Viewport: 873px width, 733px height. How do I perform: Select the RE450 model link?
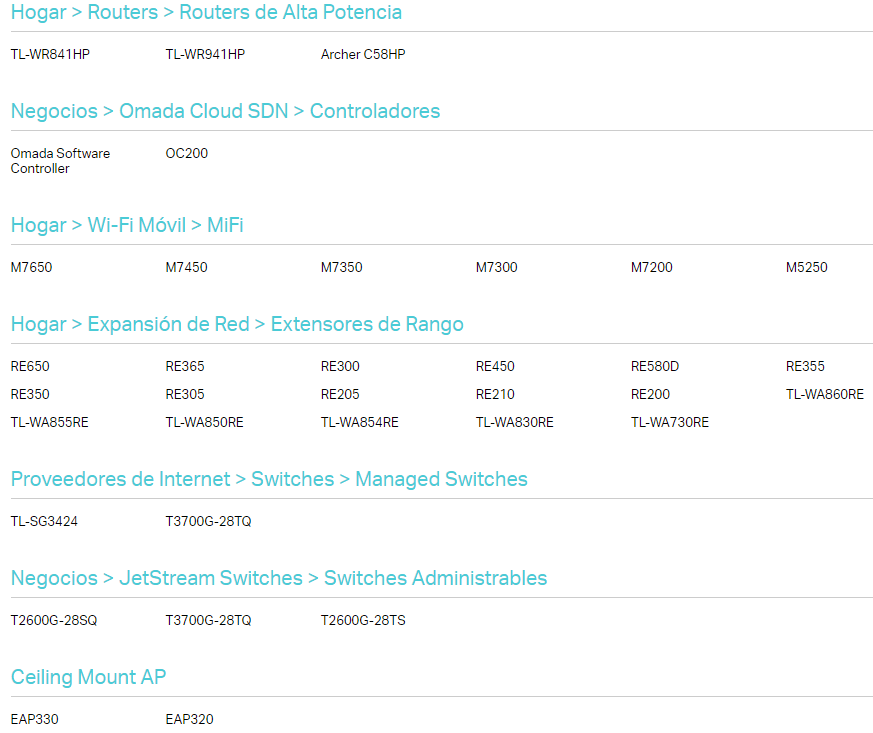495,367
